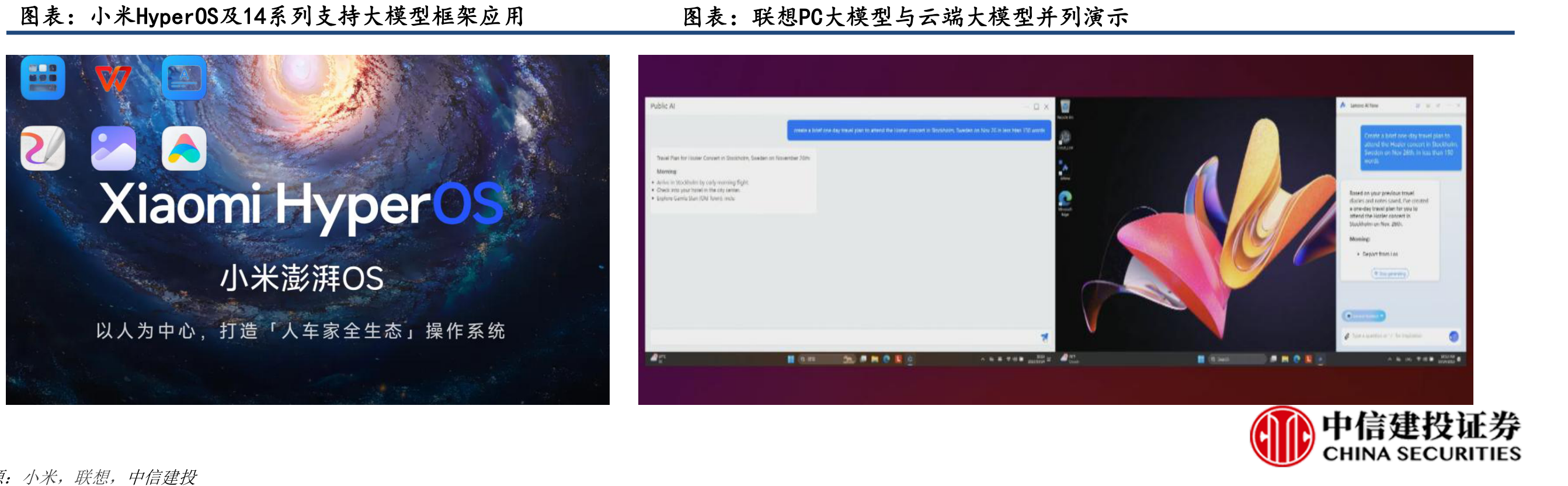Open Task View on right screen taskbar
Image resolution: width=1568 pixels, height=486 pixels.
point(1274,359)
